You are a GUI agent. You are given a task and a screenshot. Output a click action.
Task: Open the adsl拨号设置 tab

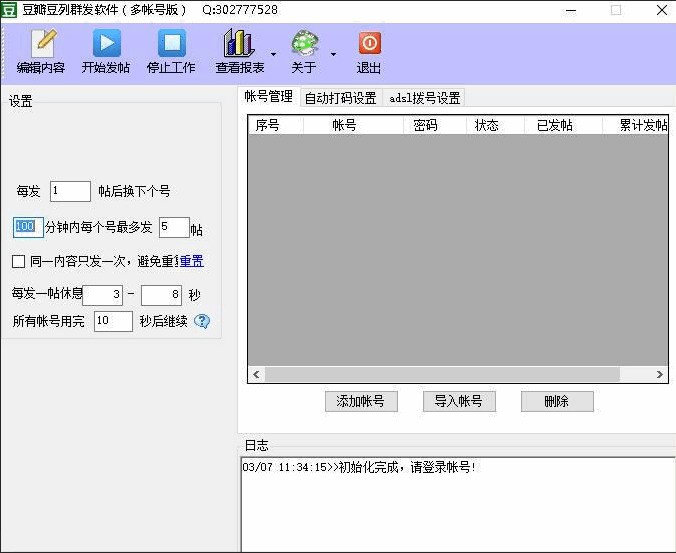coord(424,98)
